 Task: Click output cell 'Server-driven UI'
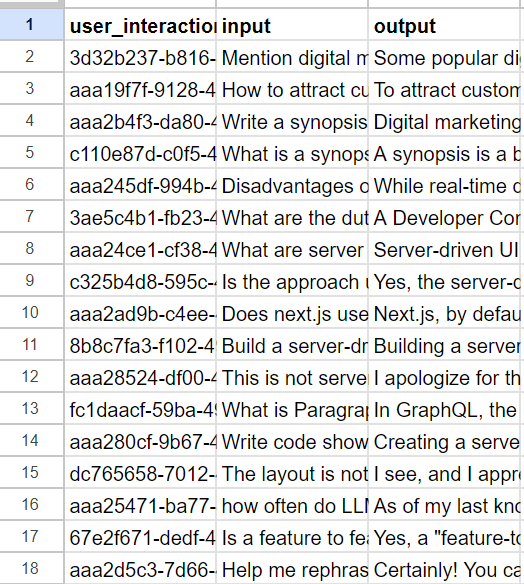(444, 249)
